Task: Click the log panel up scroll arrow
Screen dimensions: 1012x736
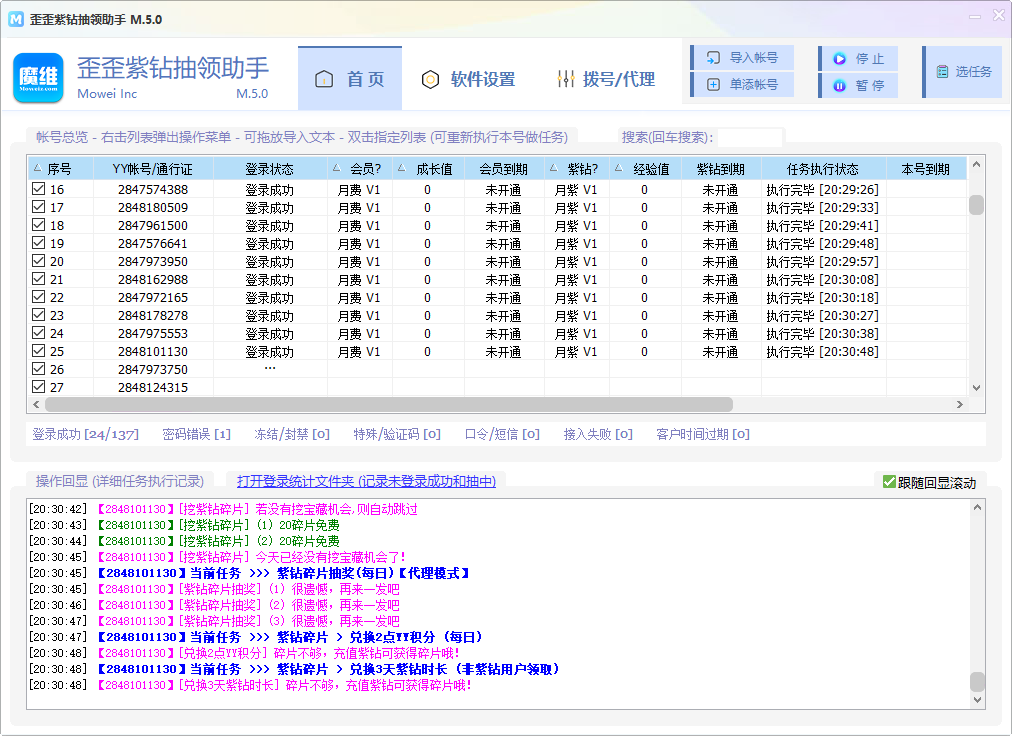Action: [x=977, y=507]
